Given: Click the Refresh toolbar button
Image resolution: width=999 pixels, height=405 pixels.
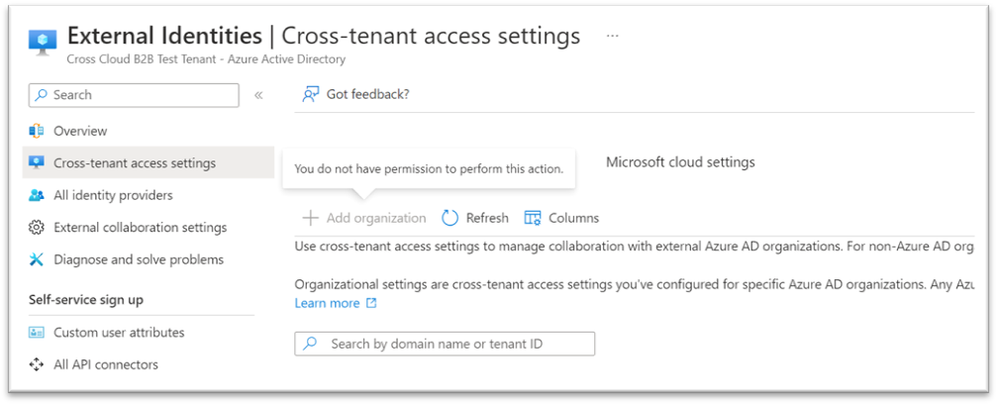Looking at the screenshot, I should point(475,218).
